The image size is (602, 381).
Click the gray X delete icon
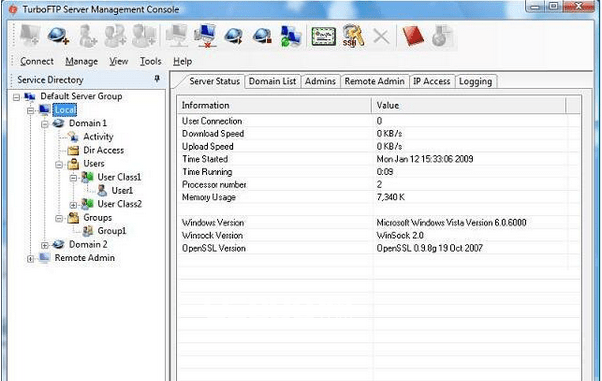click(381, 37)
